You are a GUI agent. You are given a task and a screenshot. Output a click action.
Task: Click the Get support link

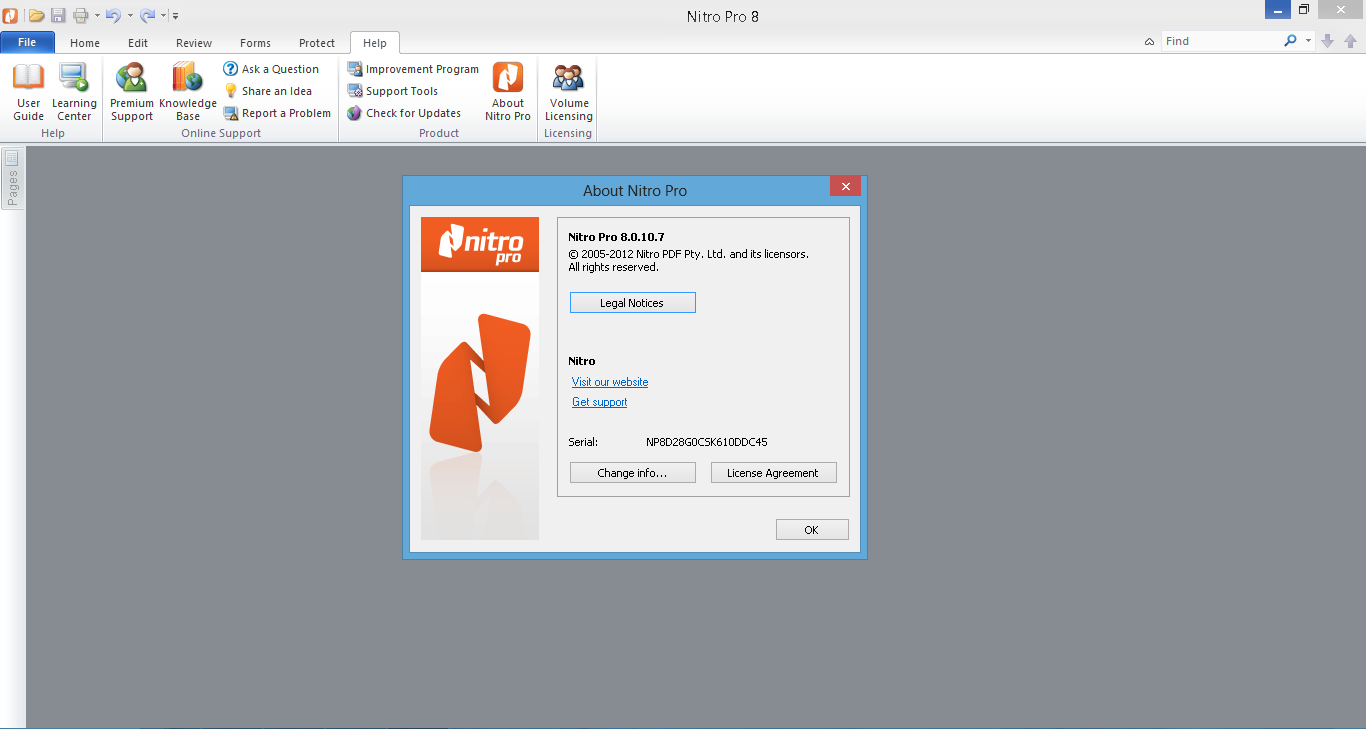tap(599, 402)
